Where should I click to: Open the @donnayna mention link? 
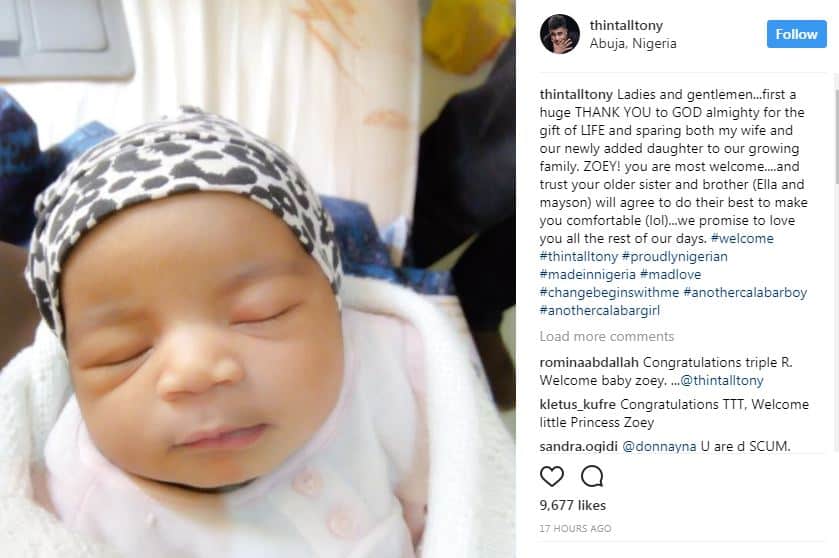(x=659, y=446)
